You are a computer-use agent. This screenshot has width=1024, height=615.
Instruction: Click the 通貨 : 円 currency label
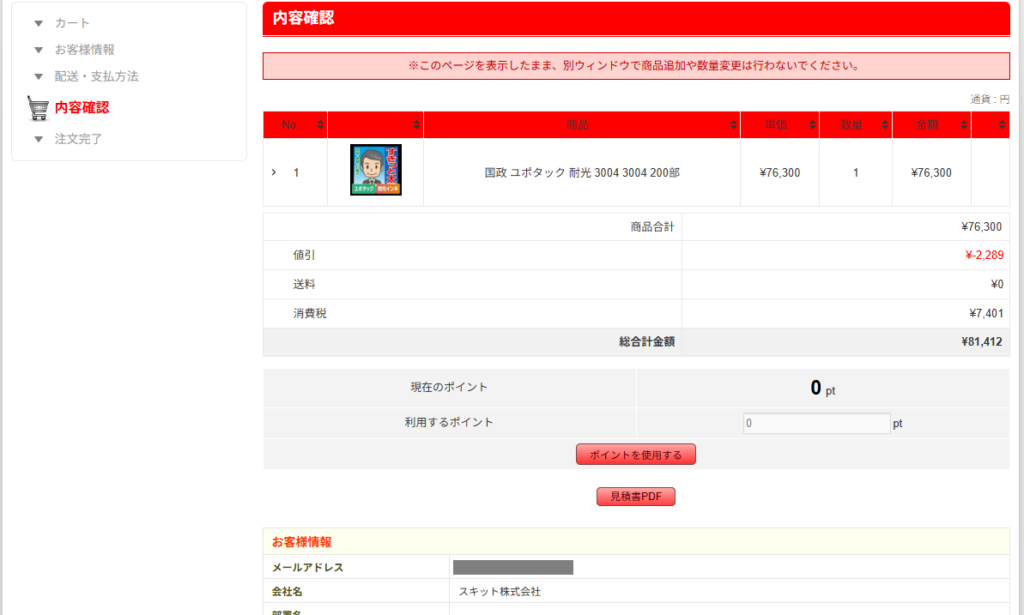989,99
